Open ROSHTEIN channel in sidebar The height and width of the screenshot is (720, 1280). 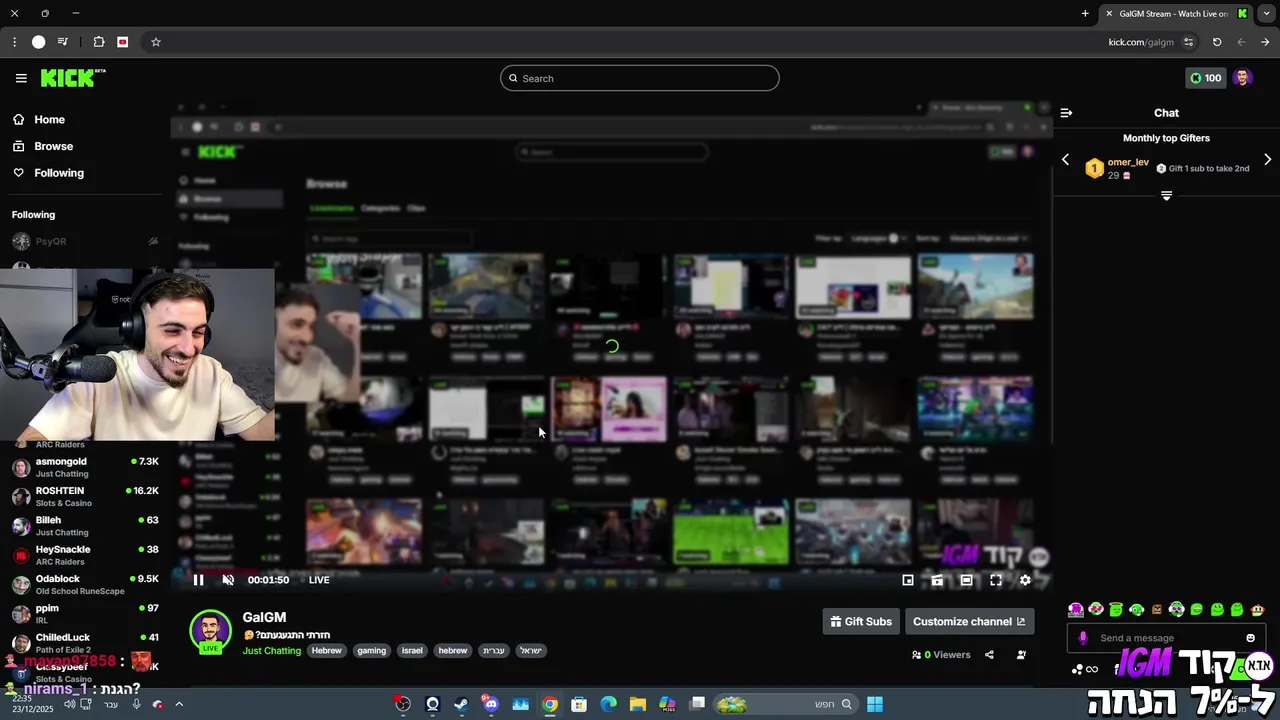(84, 496)
